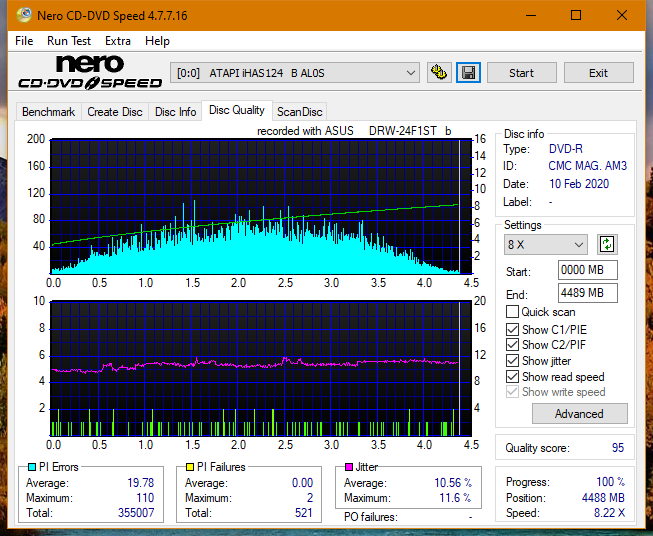The height and width of the screenshot is (536, 653).
Task: Switch to the Create Disc tab
Action: coord(115,112)
